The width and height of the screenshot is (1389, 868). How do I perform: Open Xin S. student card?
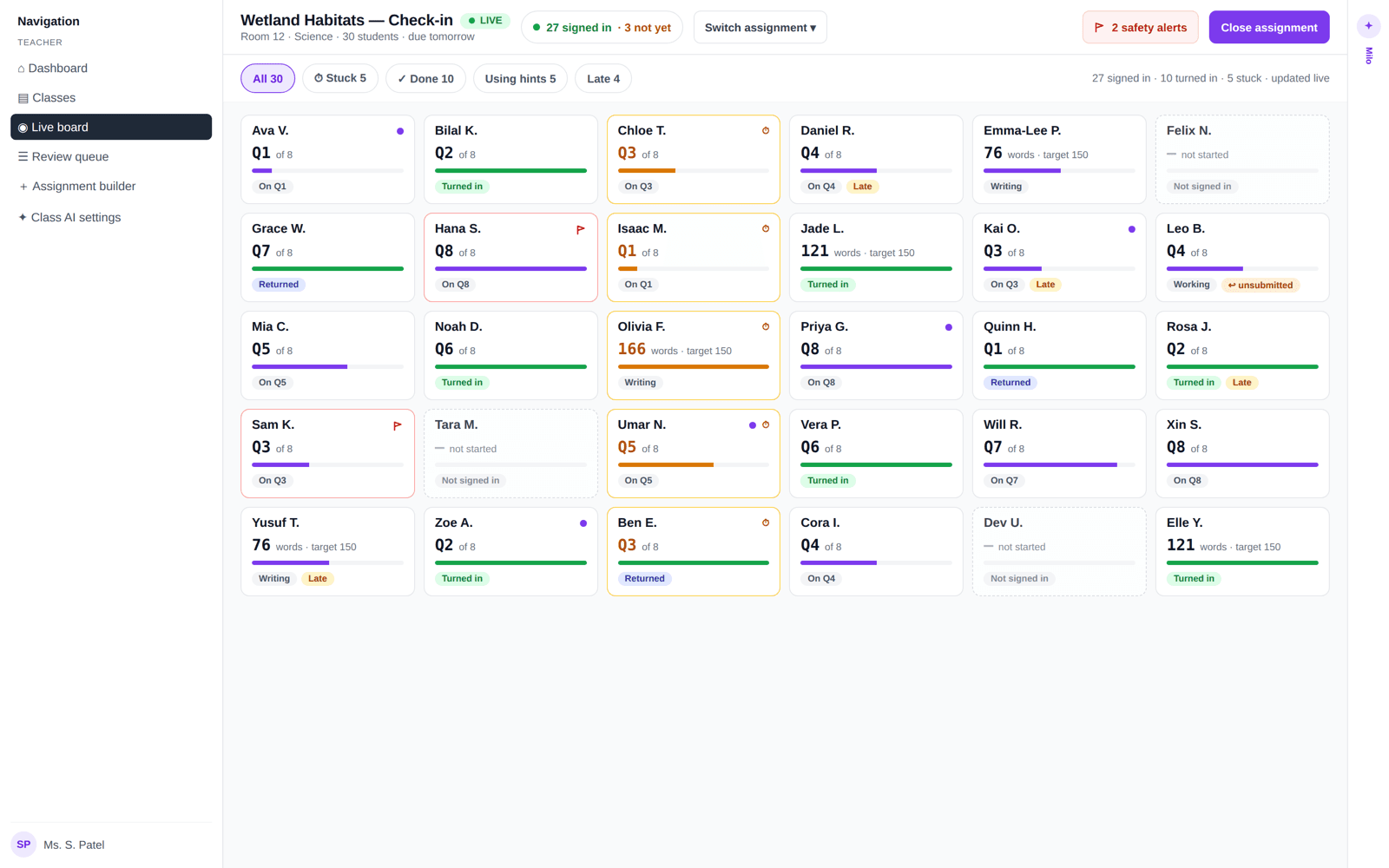(1242, 454)
